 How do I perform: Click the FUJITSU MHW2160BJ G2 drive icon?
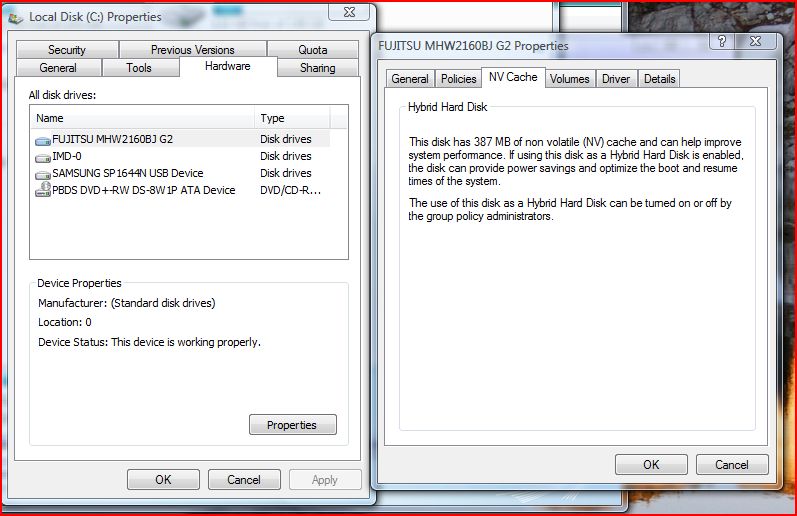[43, 140]
